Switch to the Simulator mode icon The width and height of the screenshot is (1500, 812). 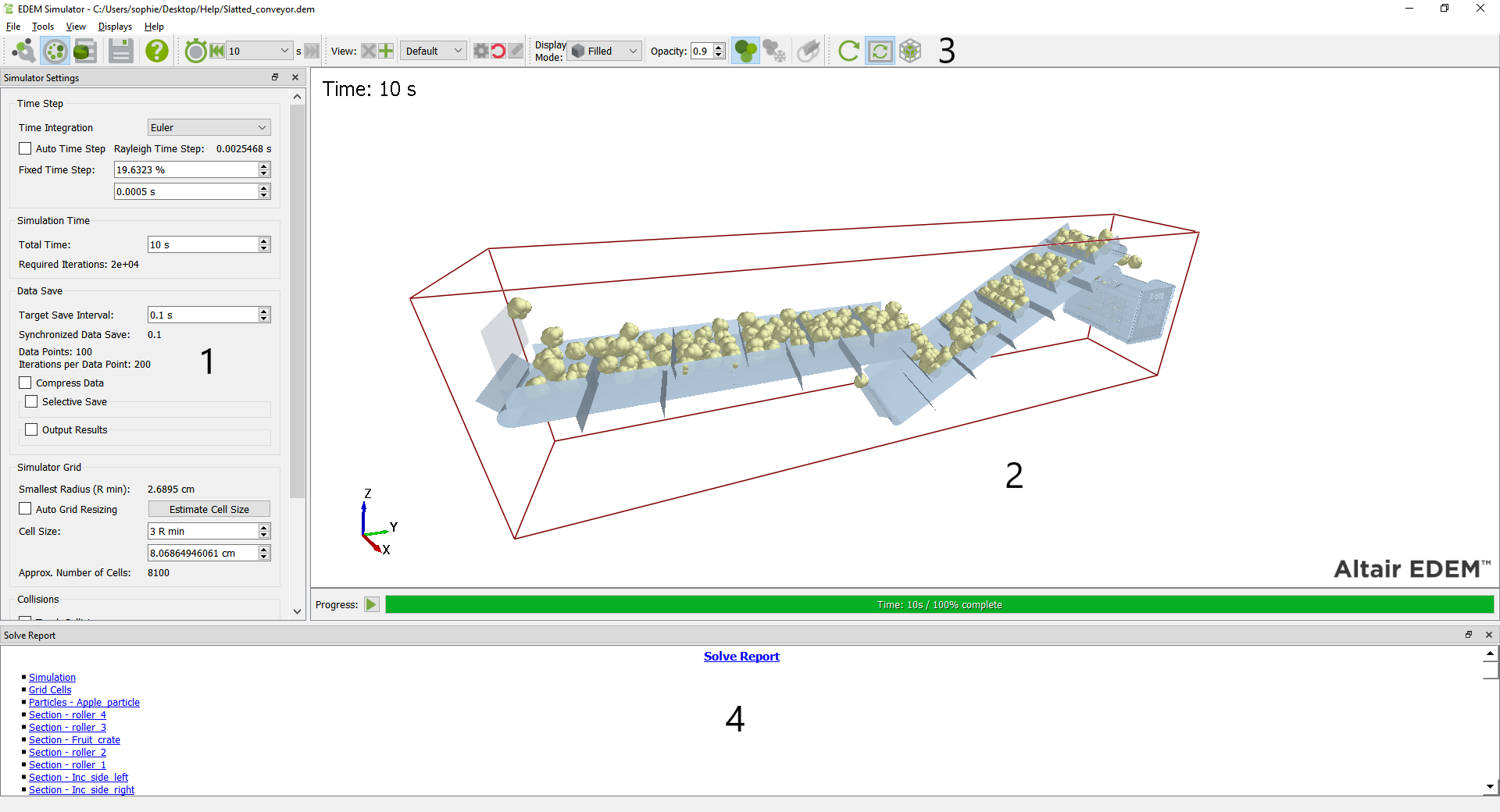55,52
